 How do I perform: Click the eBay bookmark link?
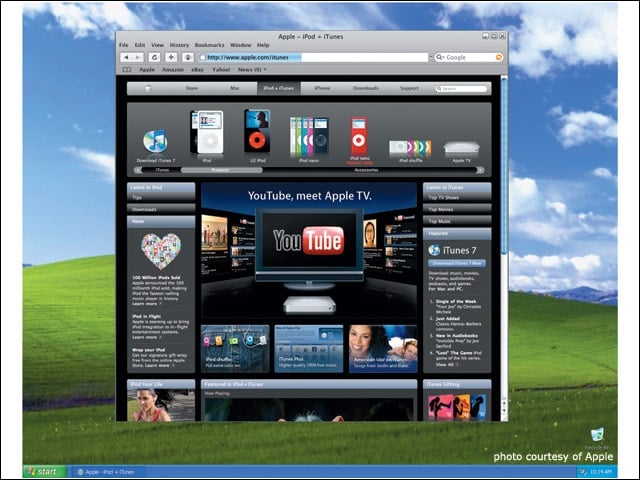[x=198, y=70]
